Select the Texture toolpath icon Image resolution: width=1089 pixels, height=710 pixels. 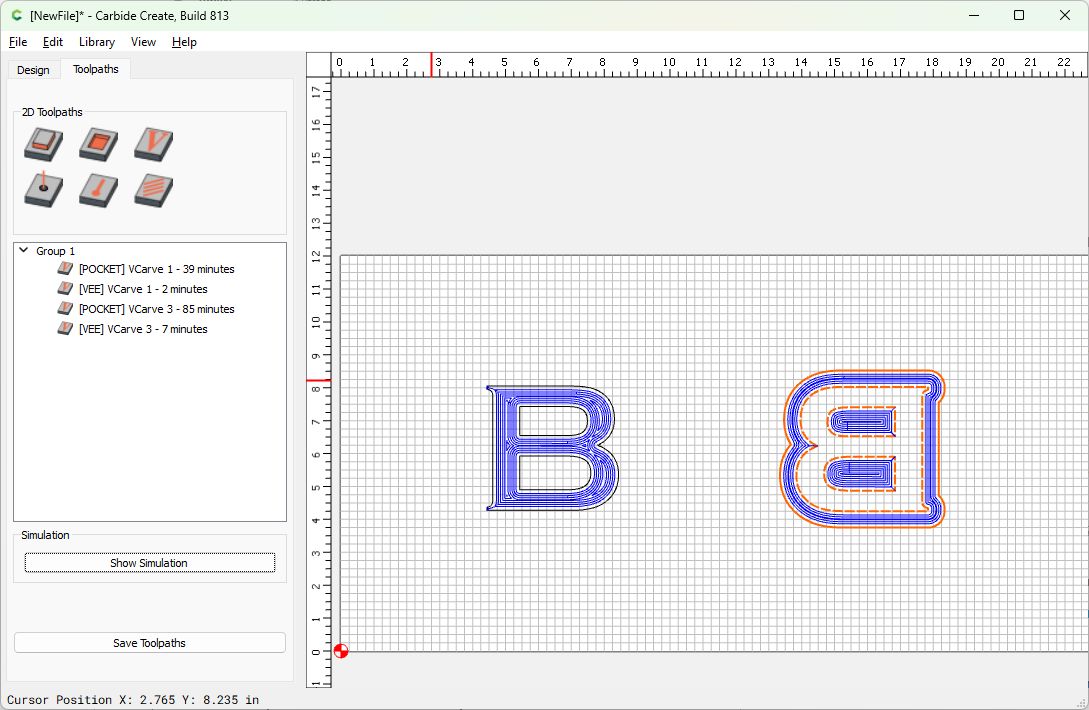[x=153, y=190]
